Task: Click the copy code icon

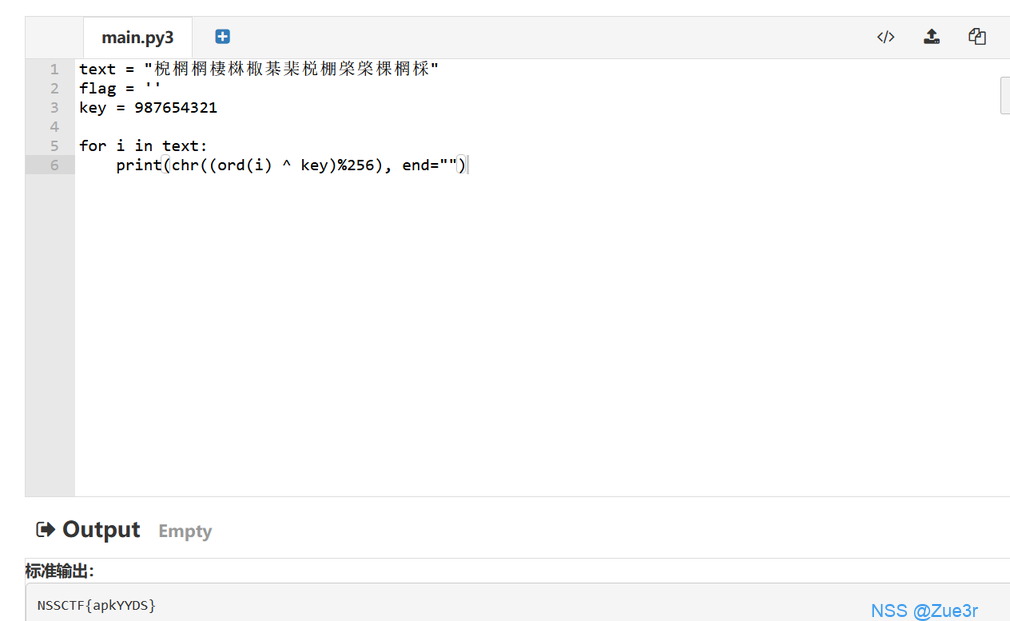Action: click(977, 37)
